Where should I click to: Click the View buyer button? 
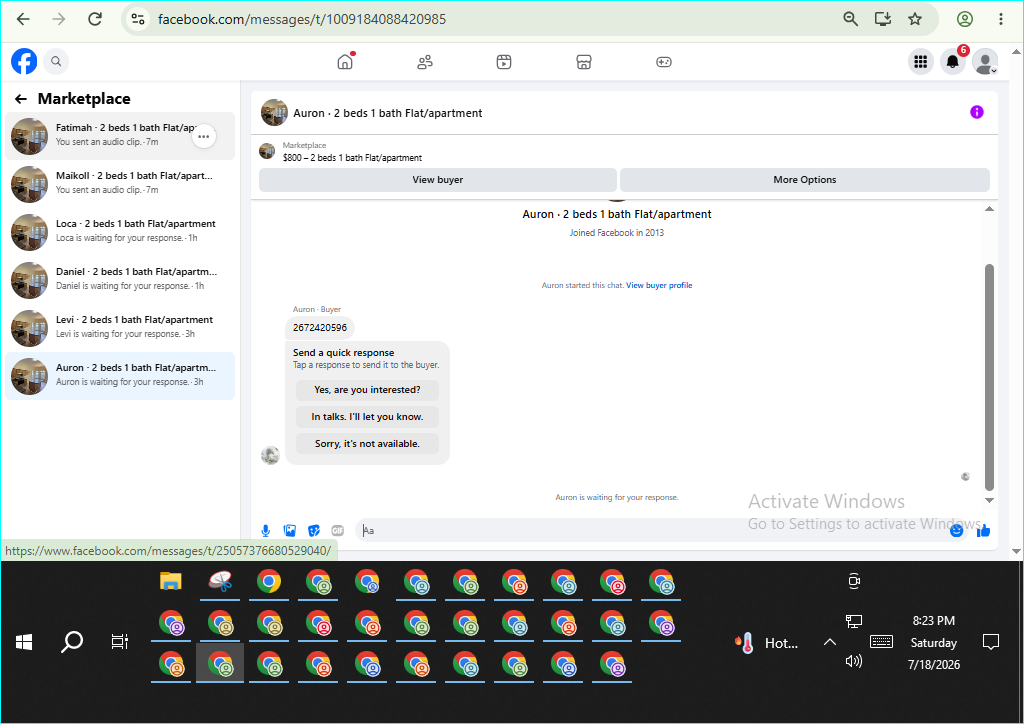coord(438,180)
